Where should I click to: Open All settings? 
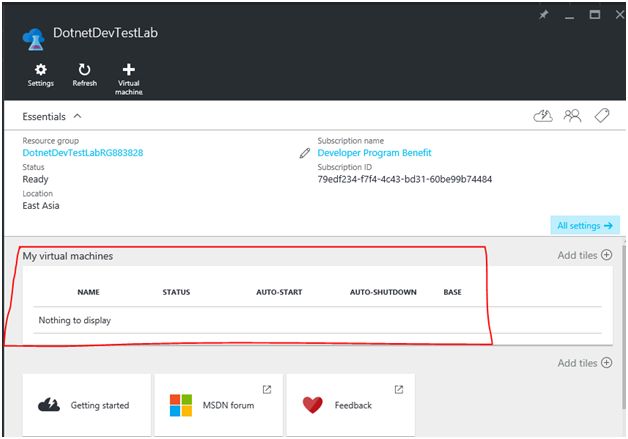tap(584, 226)
